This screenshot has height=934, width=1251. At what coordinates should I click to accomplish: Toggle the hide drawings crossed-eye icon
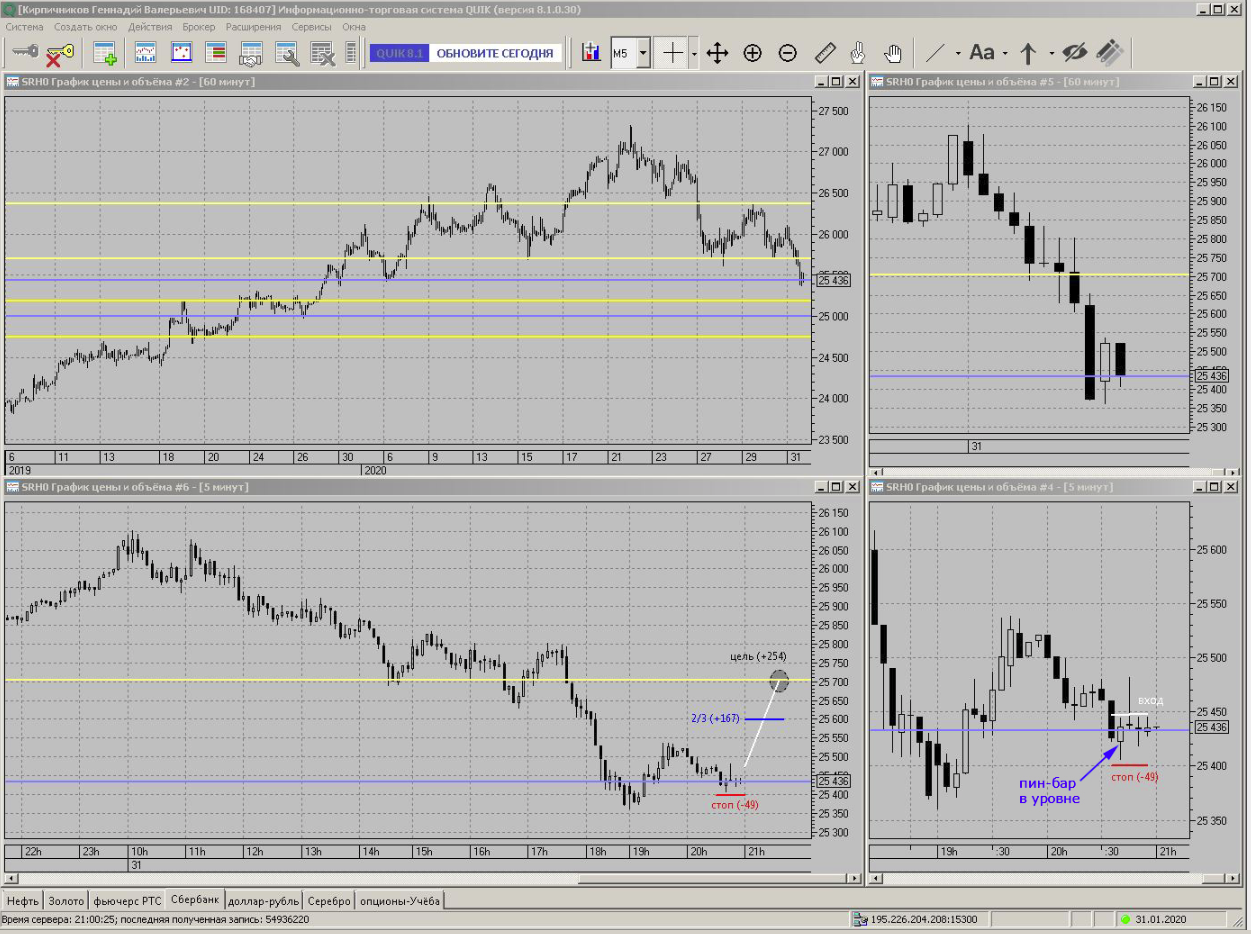(1074, 53)
